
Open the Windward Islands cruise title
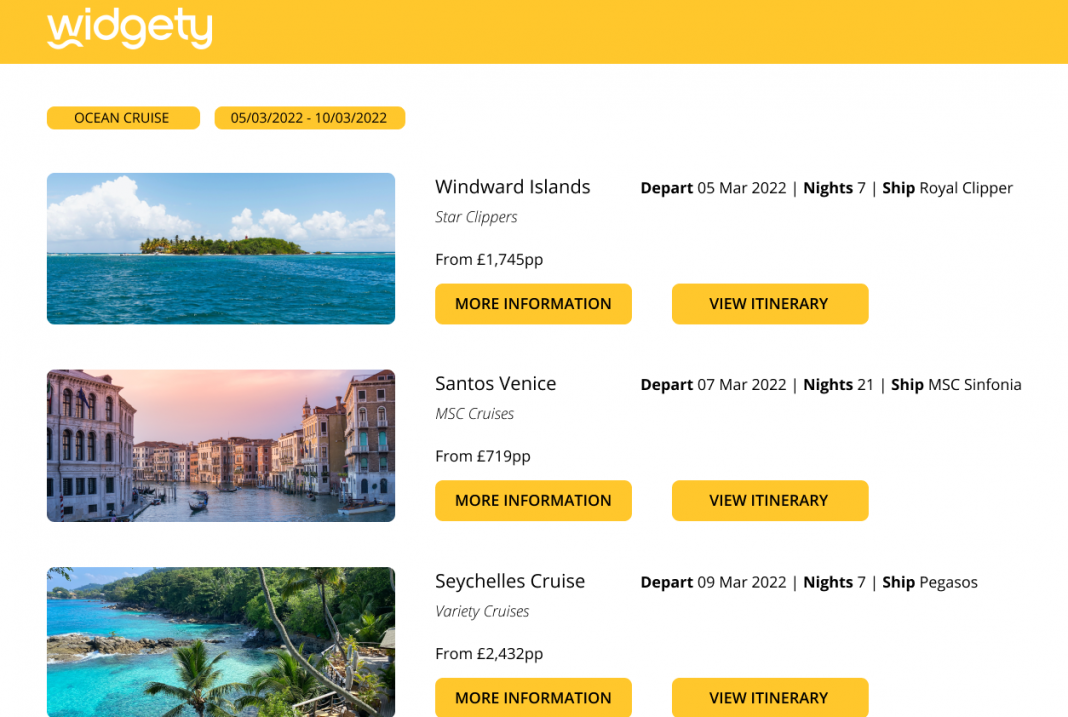pos(512,186)
